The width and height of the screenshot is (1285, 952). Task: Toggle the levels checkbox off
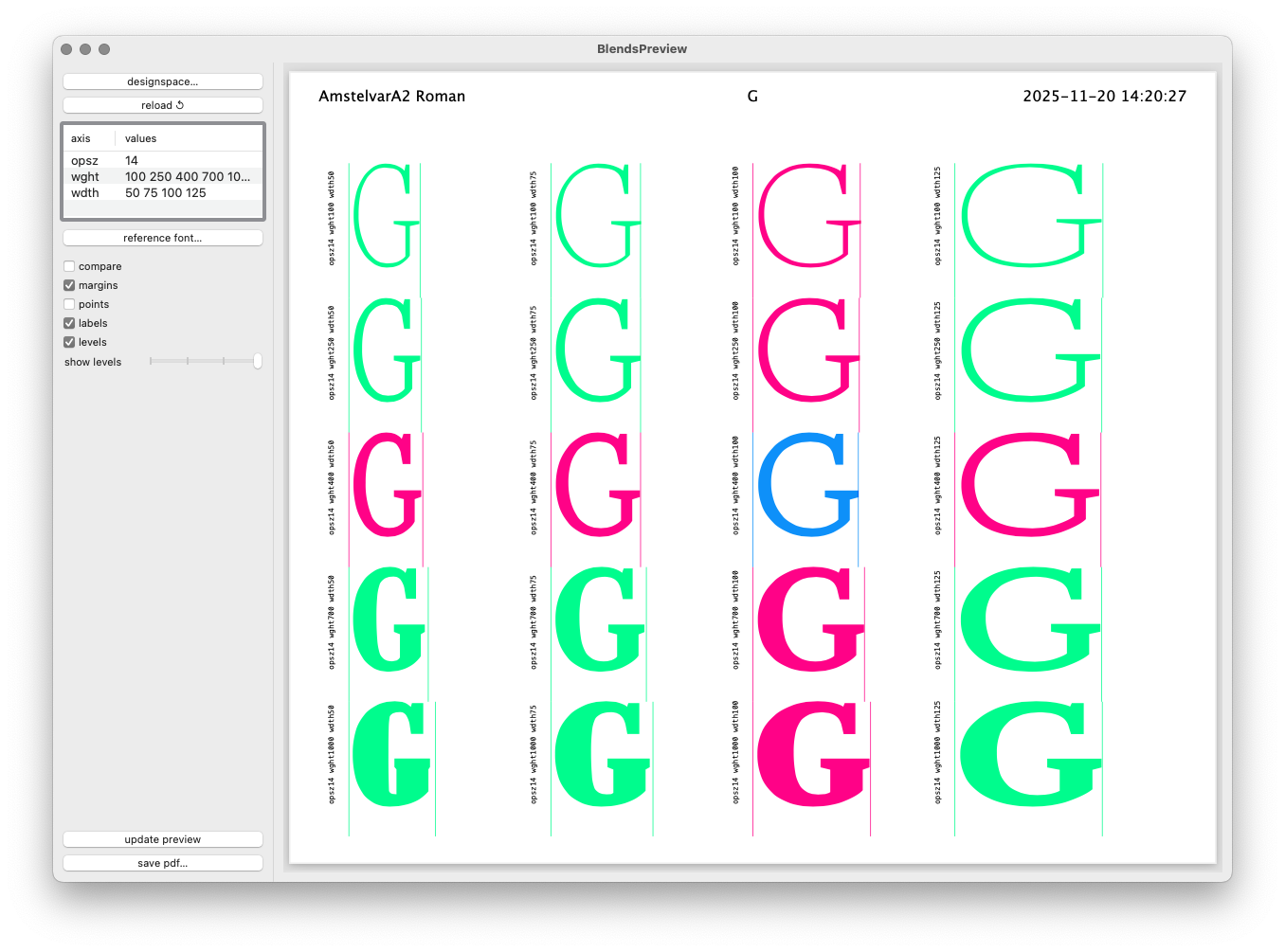[x=69, y=342]
